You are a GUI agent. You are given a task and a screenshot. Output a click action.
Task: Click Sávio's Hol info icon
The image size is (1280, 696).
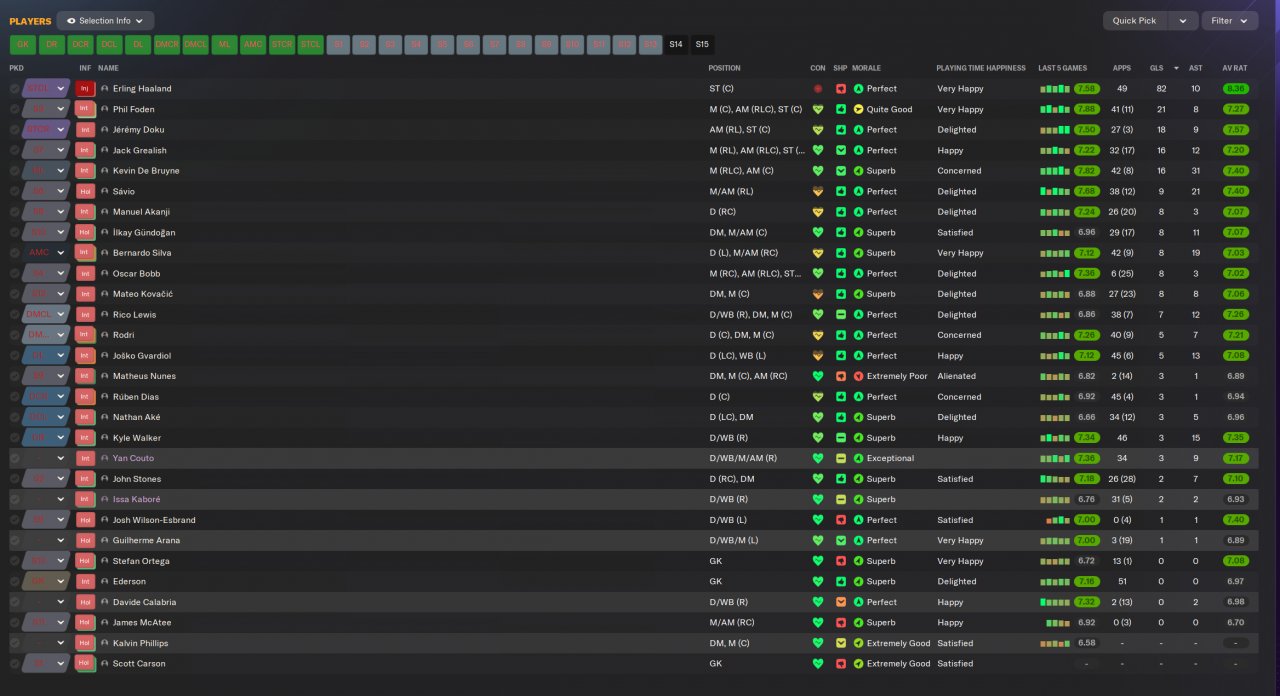(x=86, y=191)
